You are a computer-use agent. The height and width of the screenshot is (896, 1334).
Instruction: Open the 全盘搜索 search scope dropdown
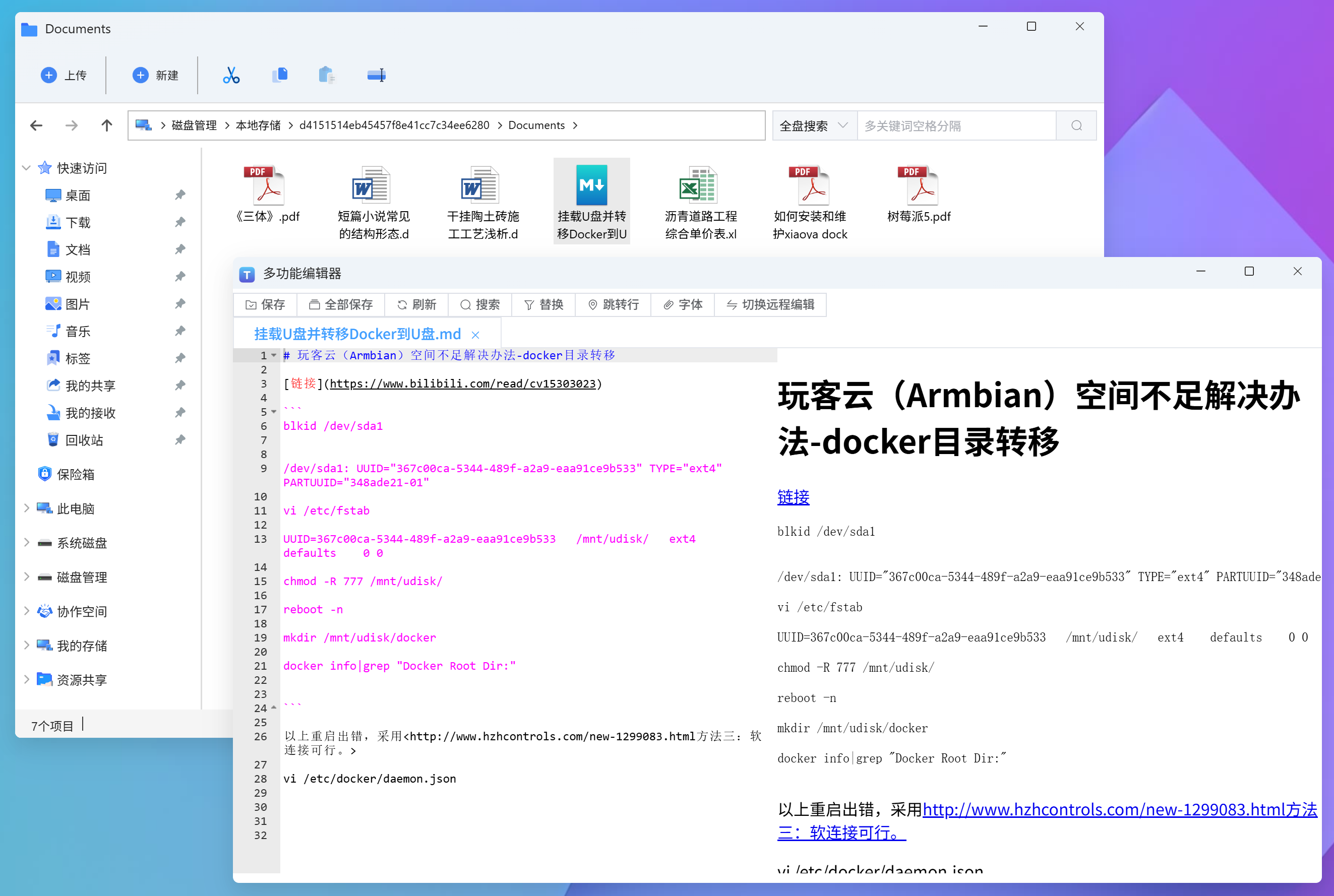tap(814, 125)
